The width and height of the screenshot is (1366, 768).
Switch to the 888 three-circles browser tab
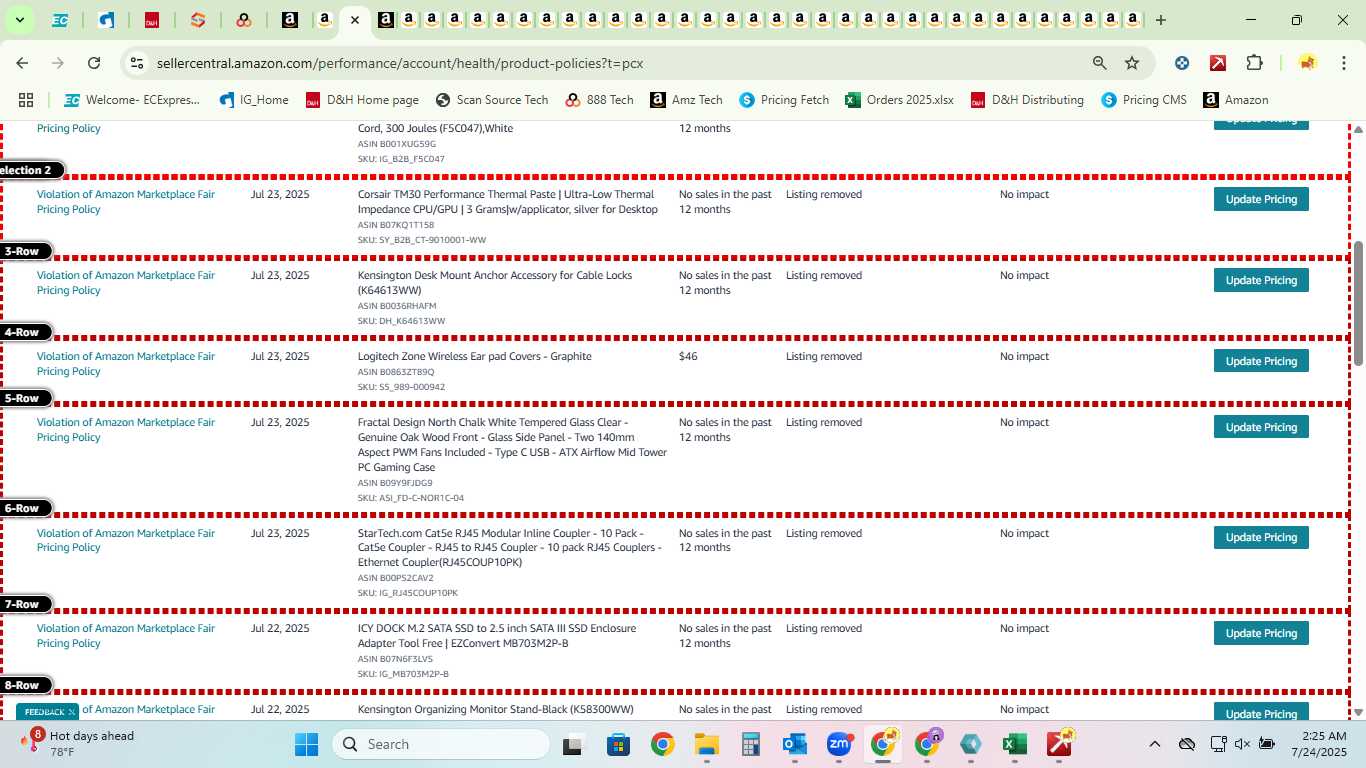coord(244,20)
